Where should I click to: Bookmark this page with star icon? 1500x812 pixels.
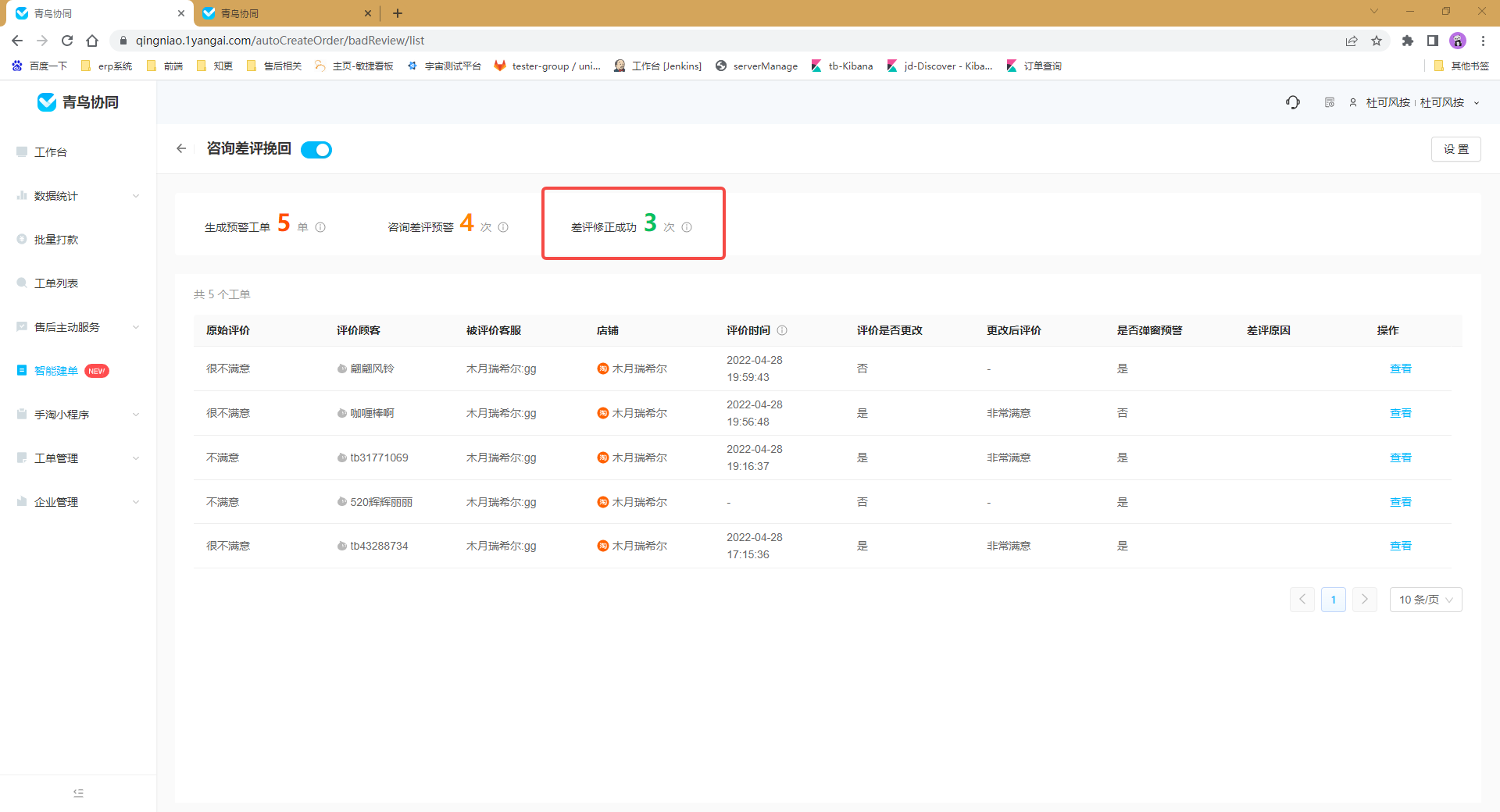click(1377, 41)
